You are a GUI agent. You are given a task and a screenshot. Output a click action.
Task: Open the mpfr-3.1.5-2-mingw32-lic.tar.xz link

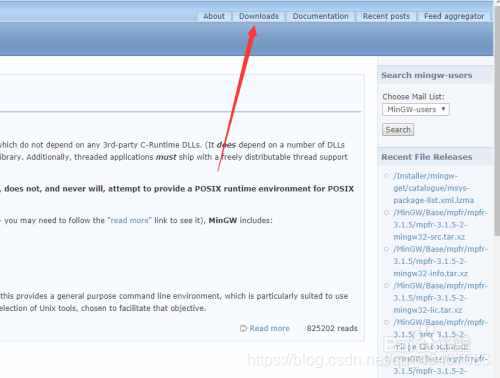pos(440,298)
